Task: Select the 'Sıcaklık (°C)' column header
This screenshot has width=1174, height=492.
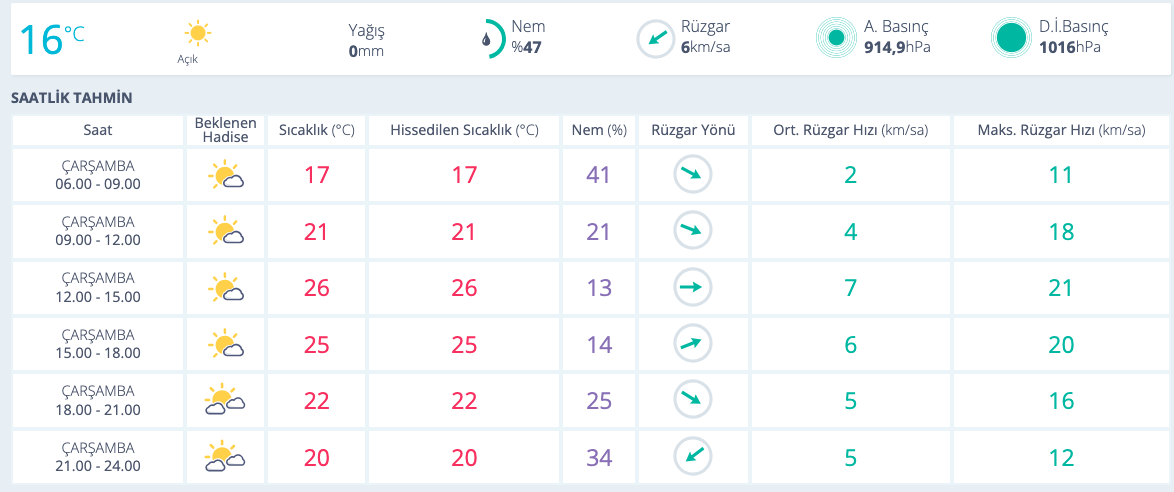Action: [316, 131]
